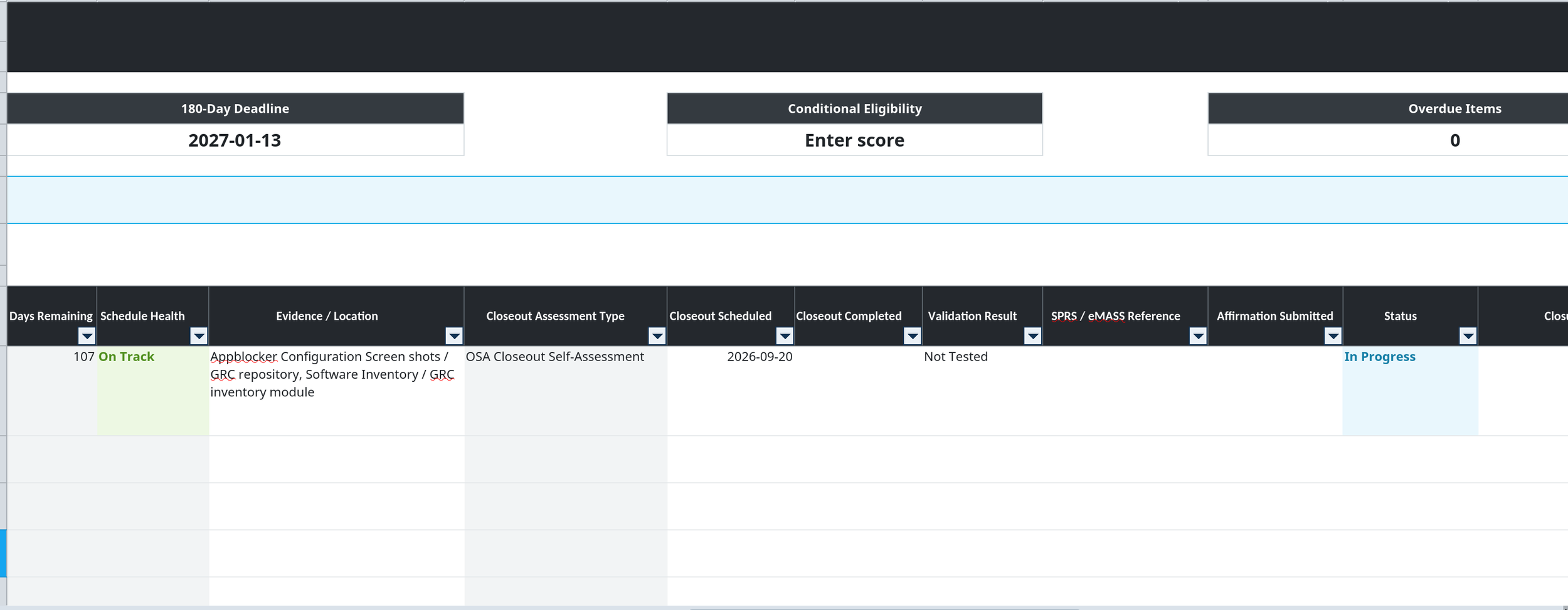The width and height of the screenshot is (1568, 610).
Task: Click the Conditional Eligibility header cell
Action: click(x=855, y=108)
